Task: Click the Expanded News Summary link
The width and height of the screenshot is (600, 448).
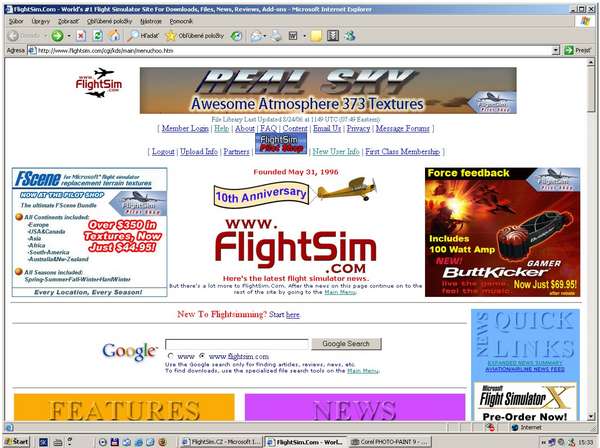Action: [x=525, y=363]
